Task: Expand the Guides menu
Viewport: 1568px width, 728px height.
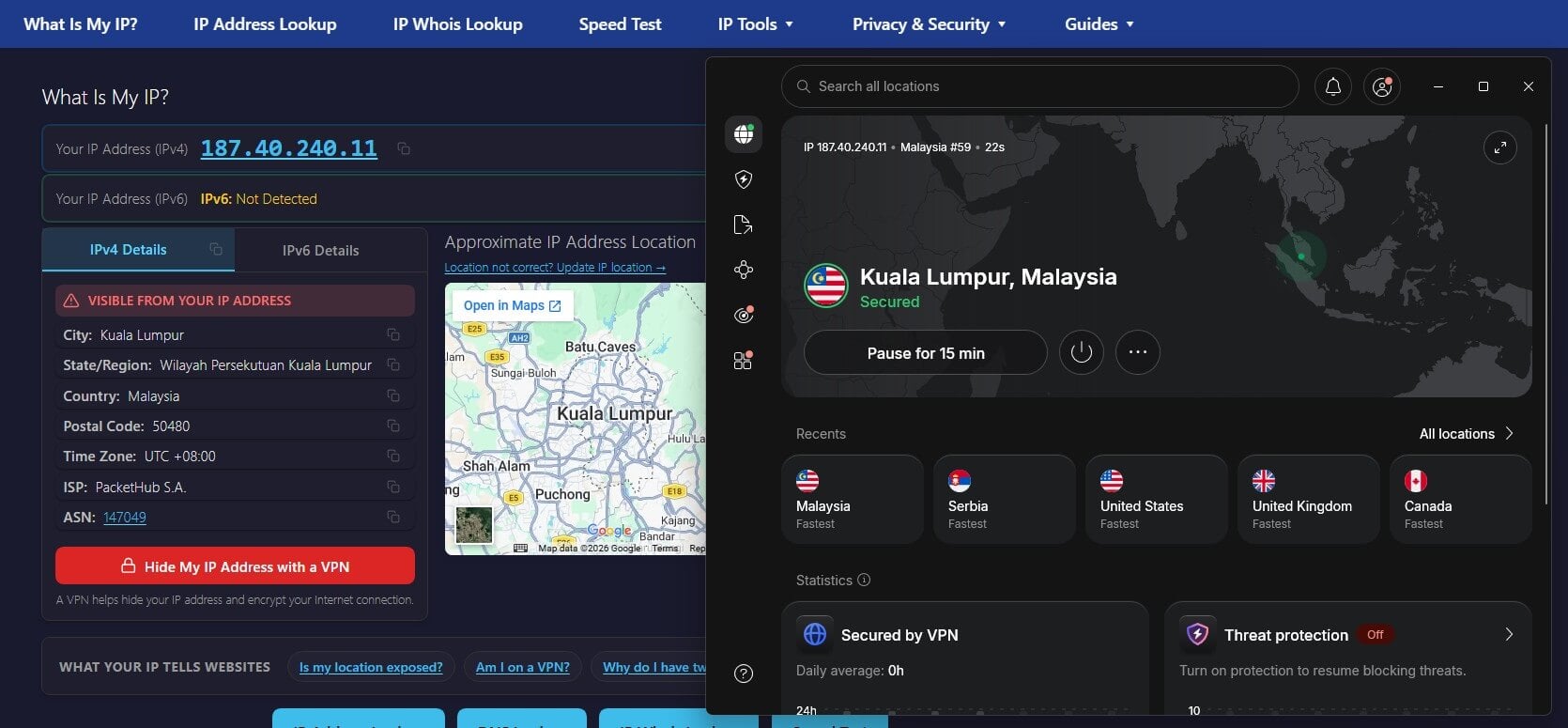Action: tap(1099, 24)
